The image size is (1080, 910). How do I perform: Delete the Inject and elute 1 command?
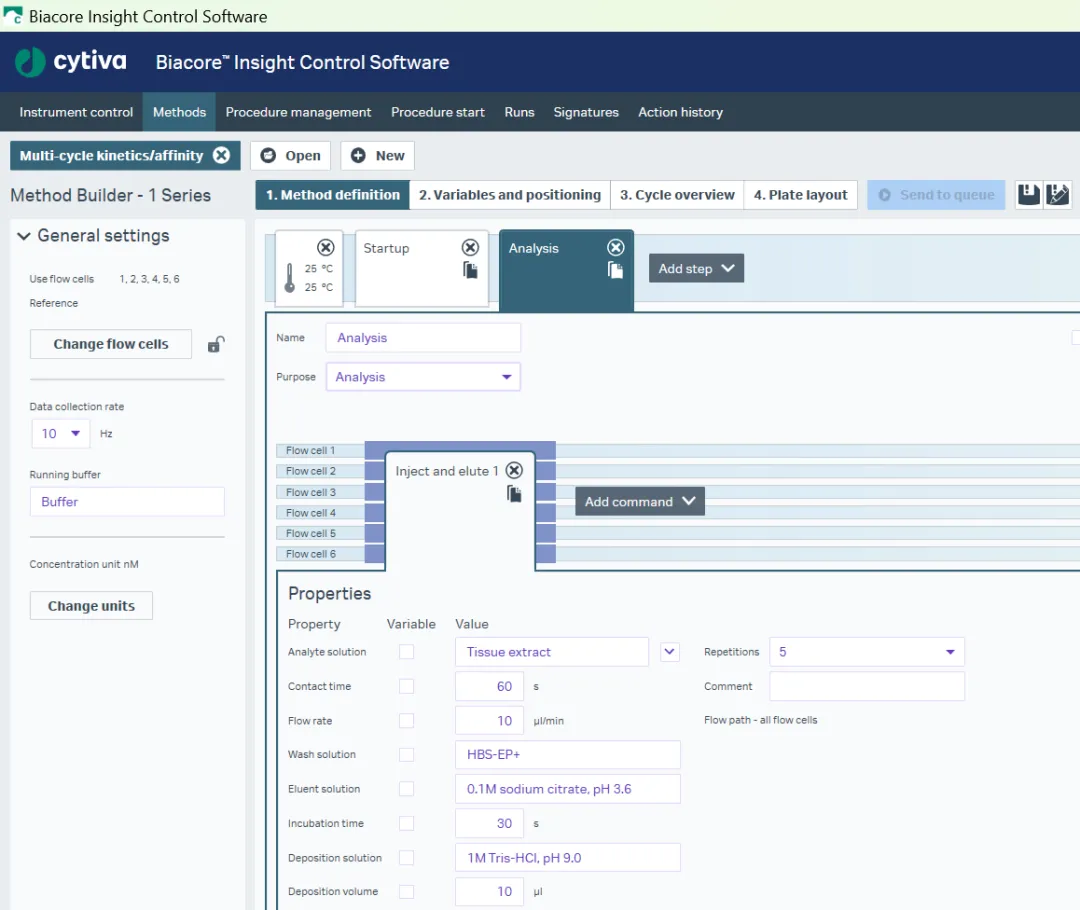coord(514,471)
